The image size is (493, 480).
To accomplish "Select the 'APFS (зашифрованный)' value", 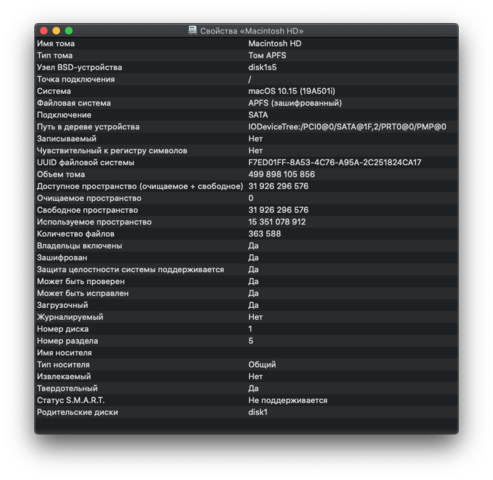I will point(295,103).
